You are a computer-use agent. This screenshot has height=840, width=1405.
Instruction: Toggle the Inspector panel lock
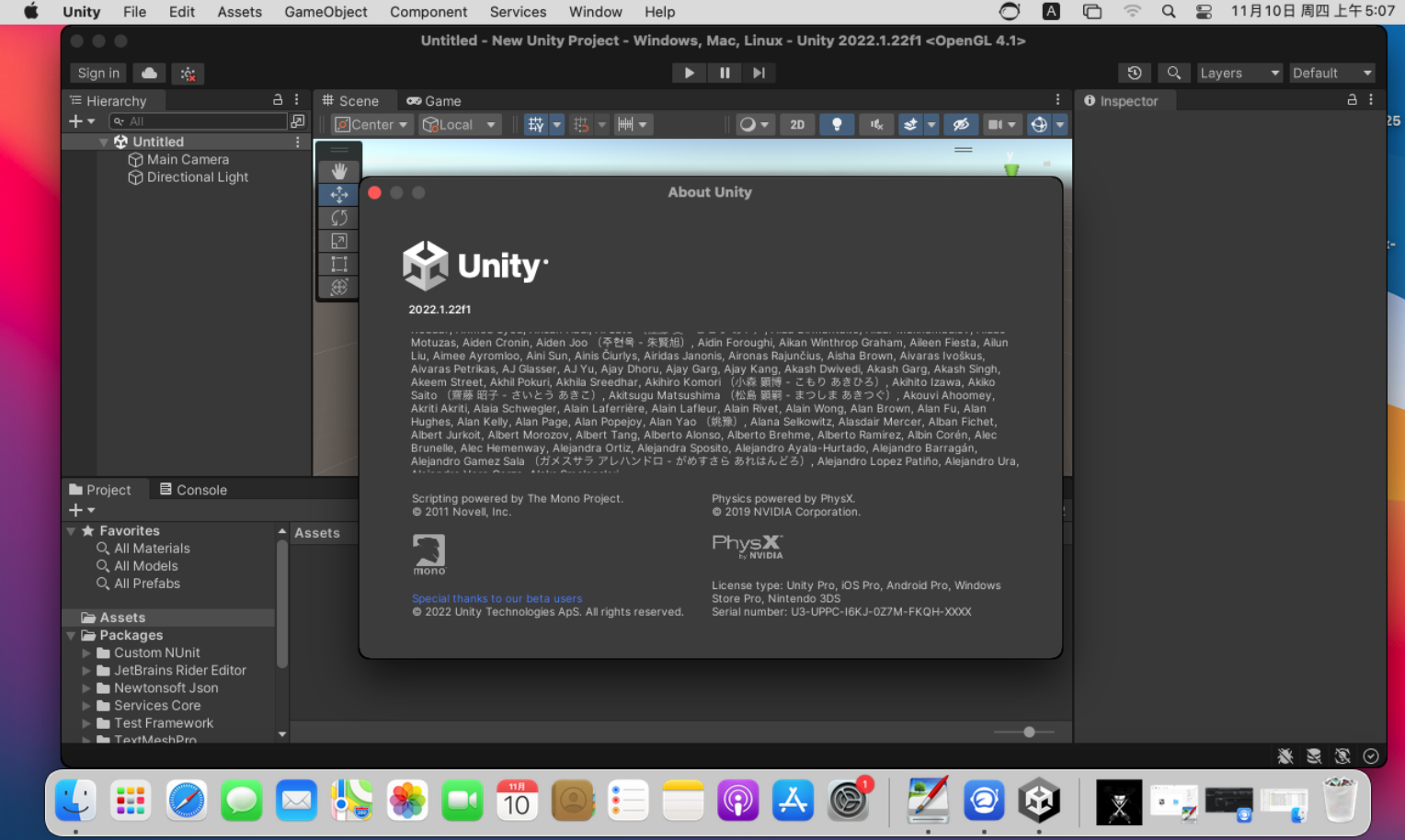[1352, 99]
